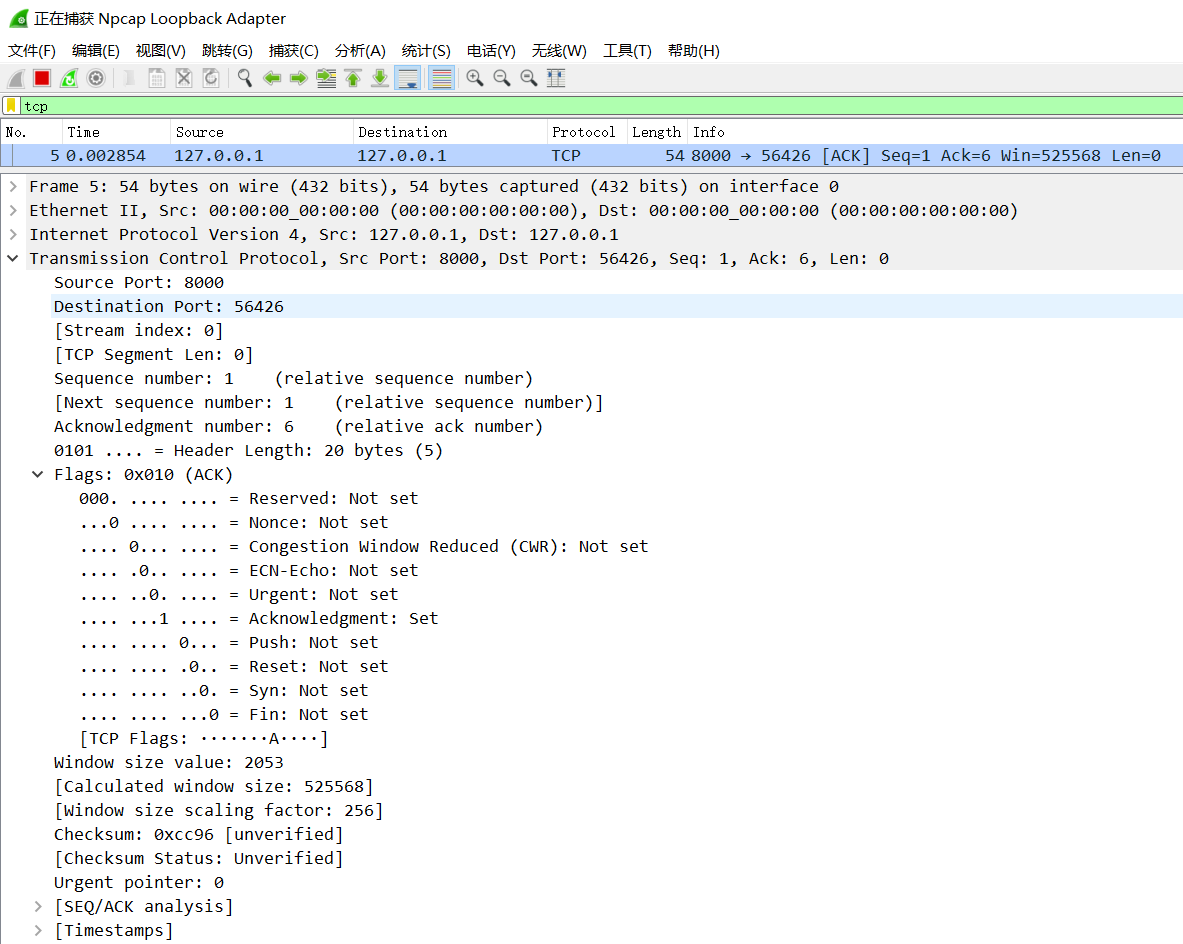The image size is (1183, 944).
Task: Click the display filter bookmark icon
Action: 11,106
